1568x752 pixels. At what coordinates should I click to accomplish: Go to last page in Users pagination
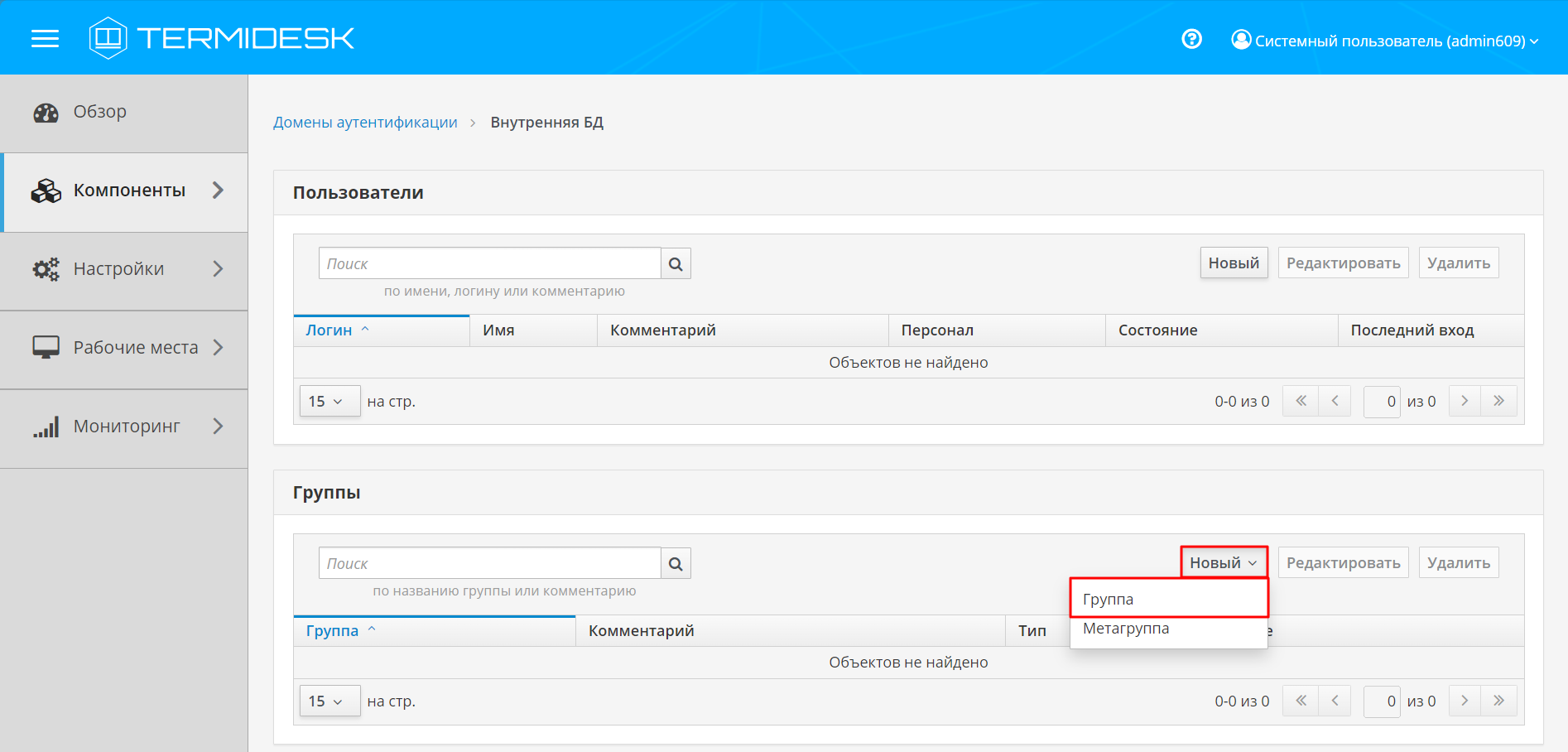coord(1498,402)
